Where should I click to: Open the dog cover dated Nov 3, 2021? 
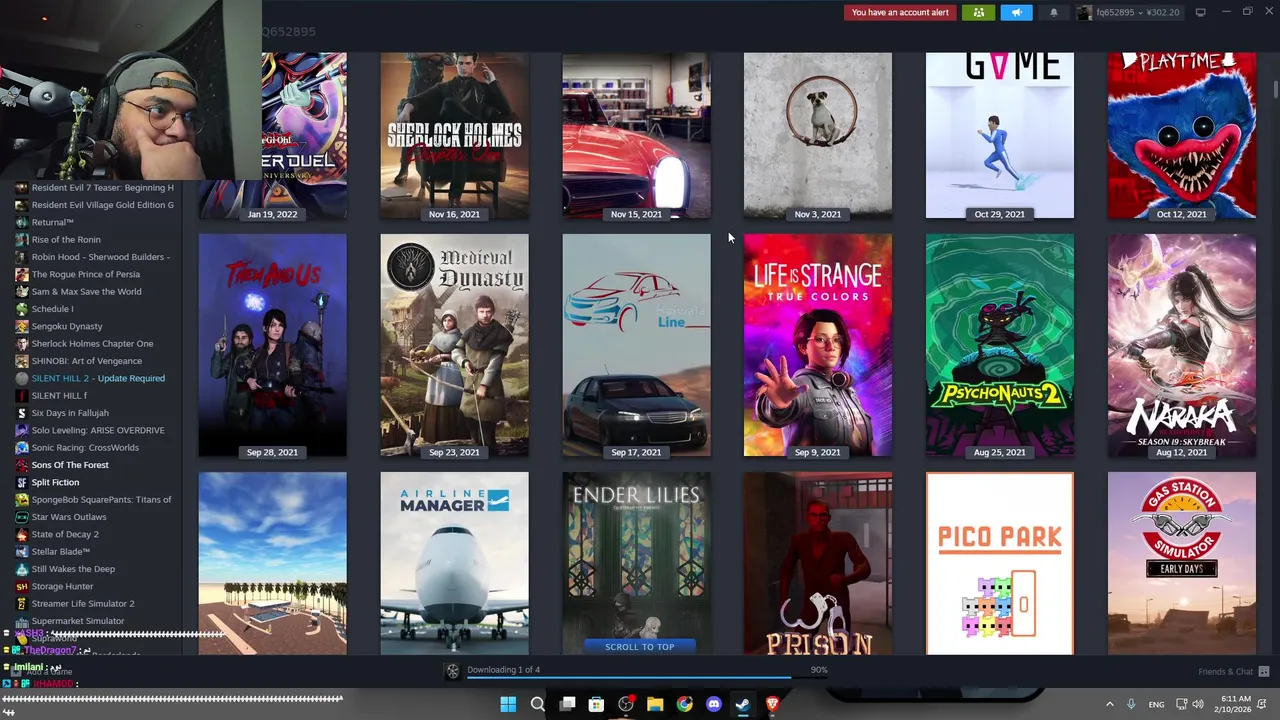pyautogui.click(x=817, y=135)
